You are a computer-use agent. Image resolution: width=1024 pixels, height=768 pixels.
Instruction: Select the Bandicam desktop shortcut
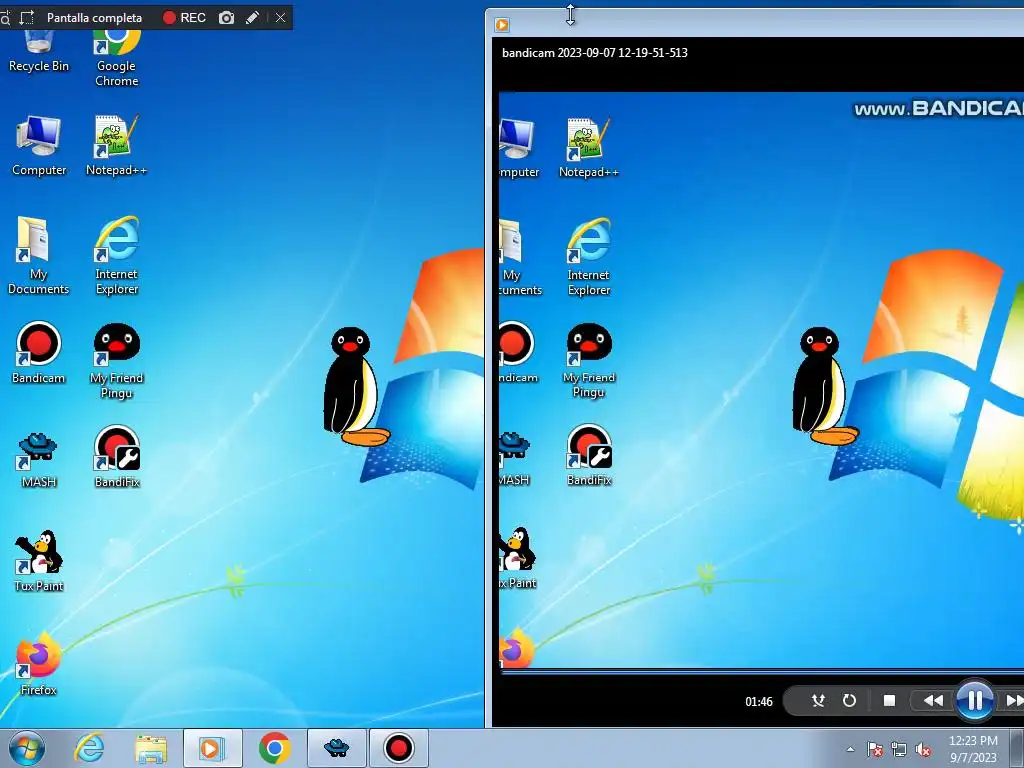click(x=39, y=353)
